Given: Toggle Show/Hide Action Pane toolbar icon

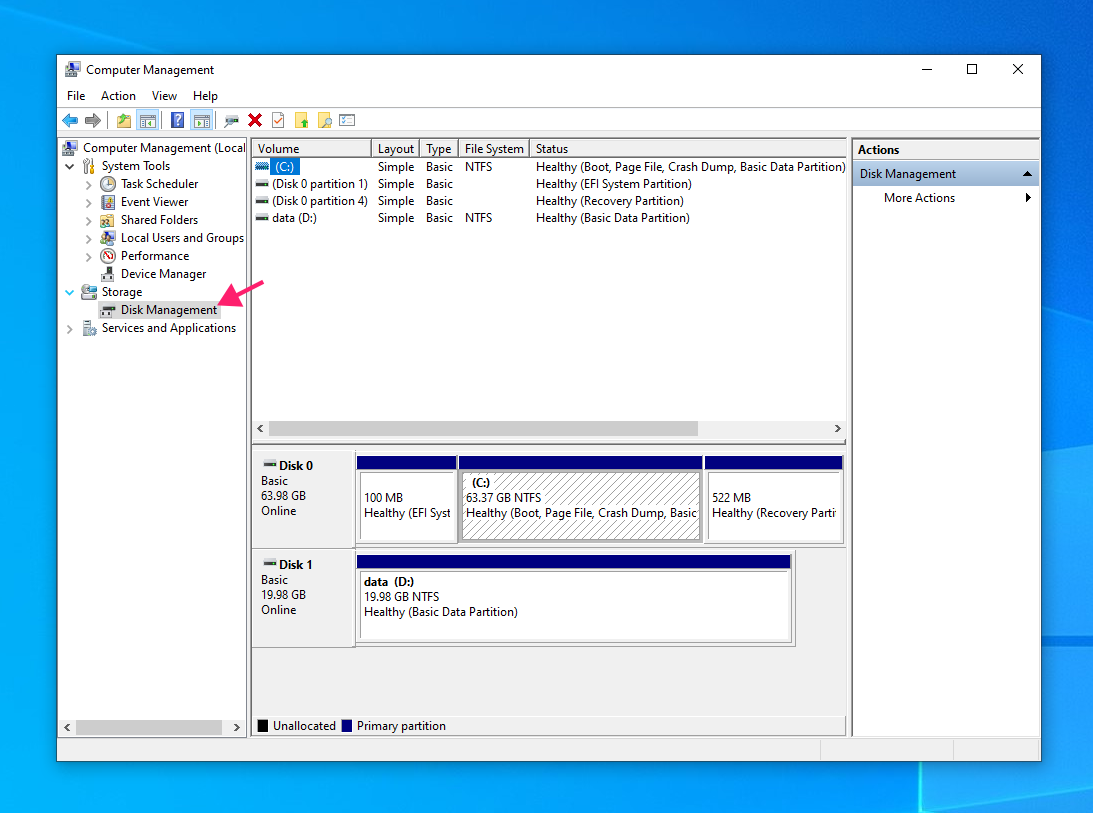Looking at the screenshot, I should point(202,121).
